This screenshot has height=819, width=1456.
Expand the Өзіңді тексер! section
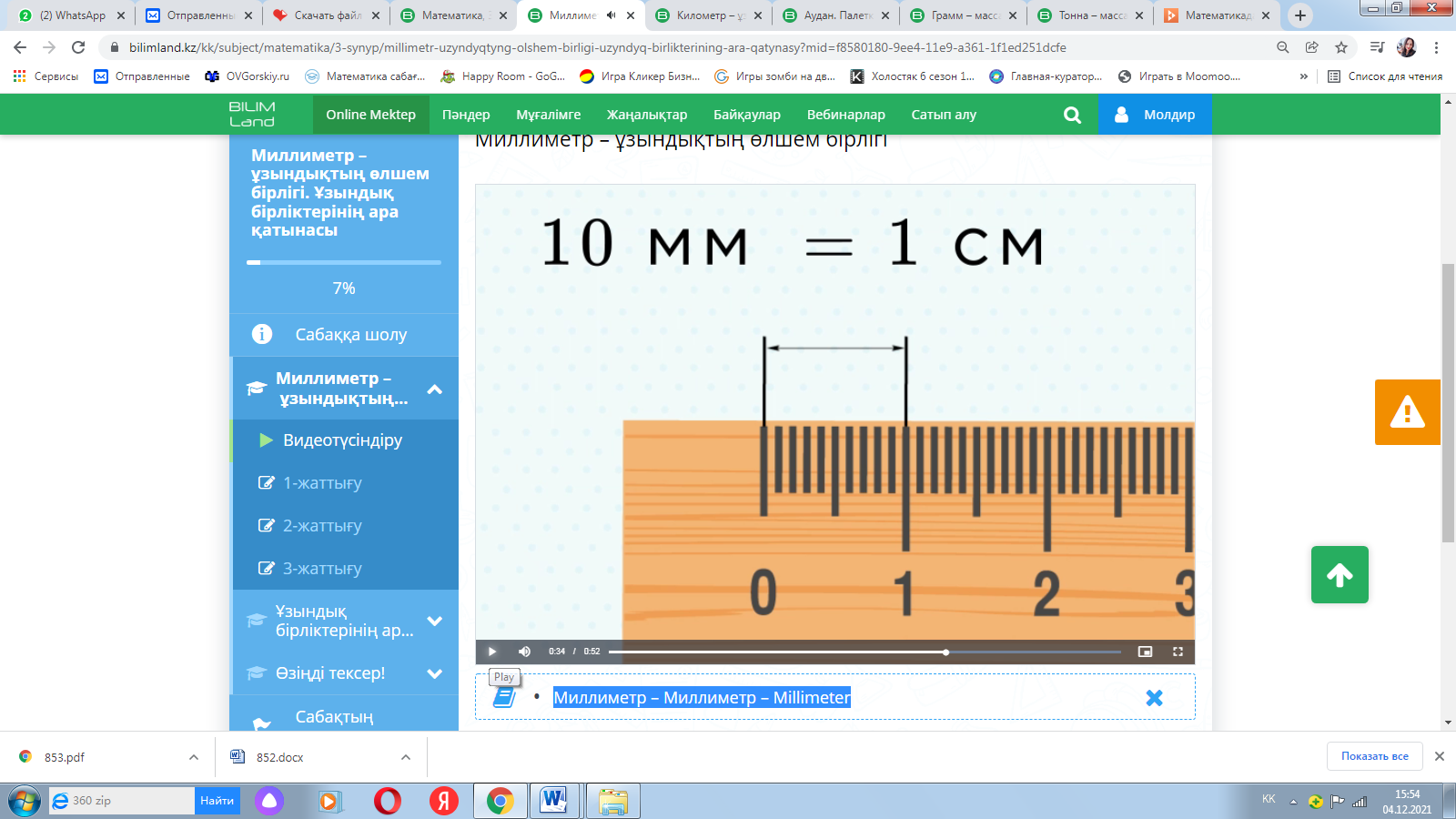point(435,673)
